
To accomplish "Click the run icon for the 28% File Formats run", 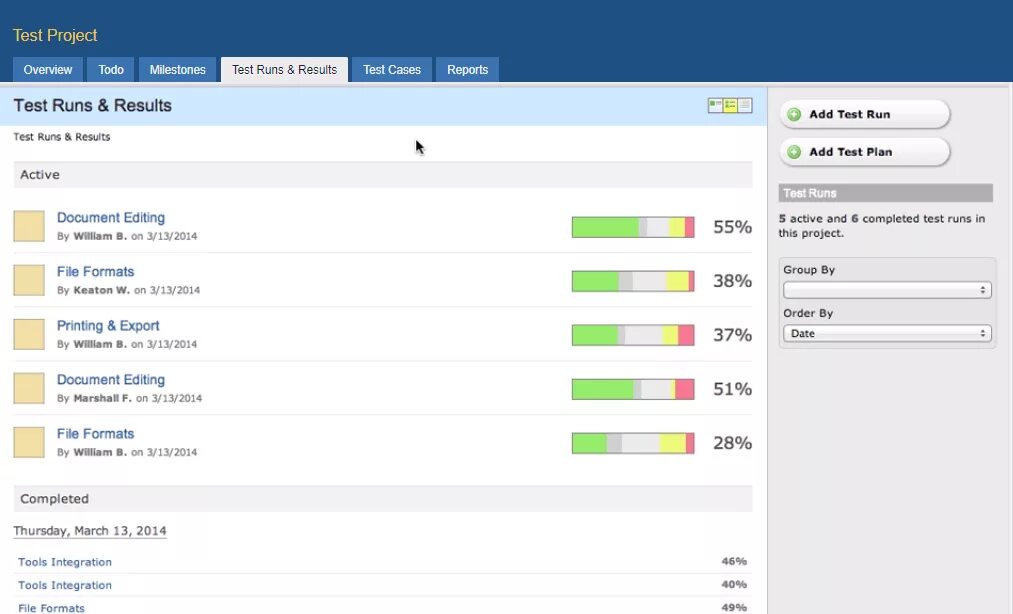I will point(29,442).
